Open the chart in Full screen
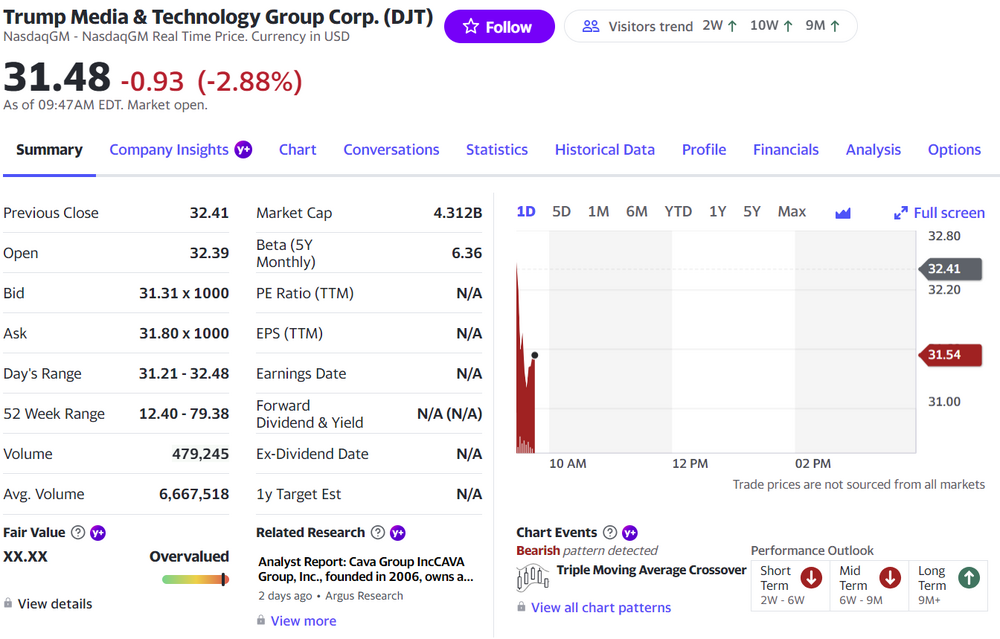Viewport: 1000px width, 639px height. (939, 212)
